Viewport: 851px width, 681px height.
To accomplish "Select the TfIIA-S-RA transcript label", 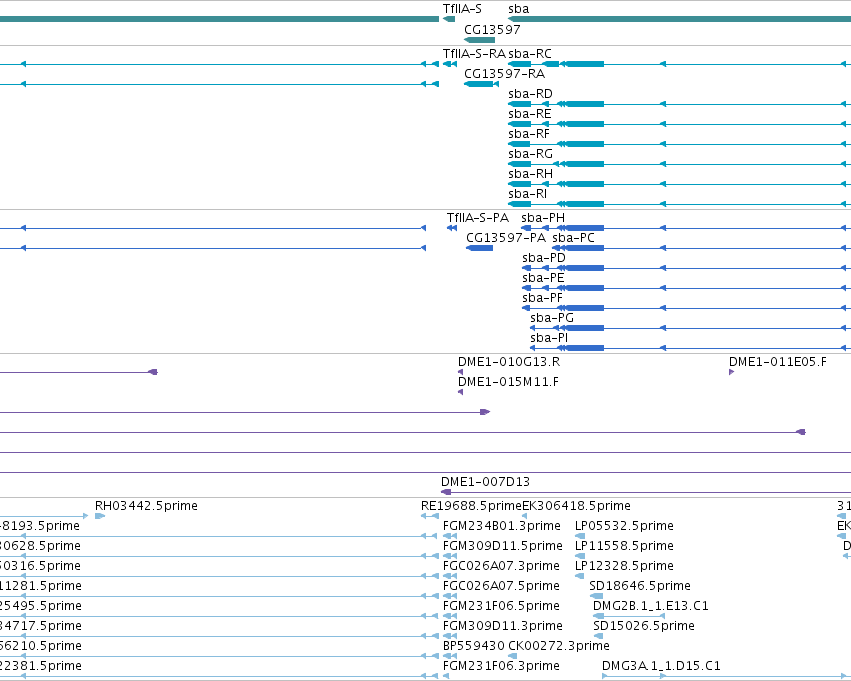I will (474, 54).
